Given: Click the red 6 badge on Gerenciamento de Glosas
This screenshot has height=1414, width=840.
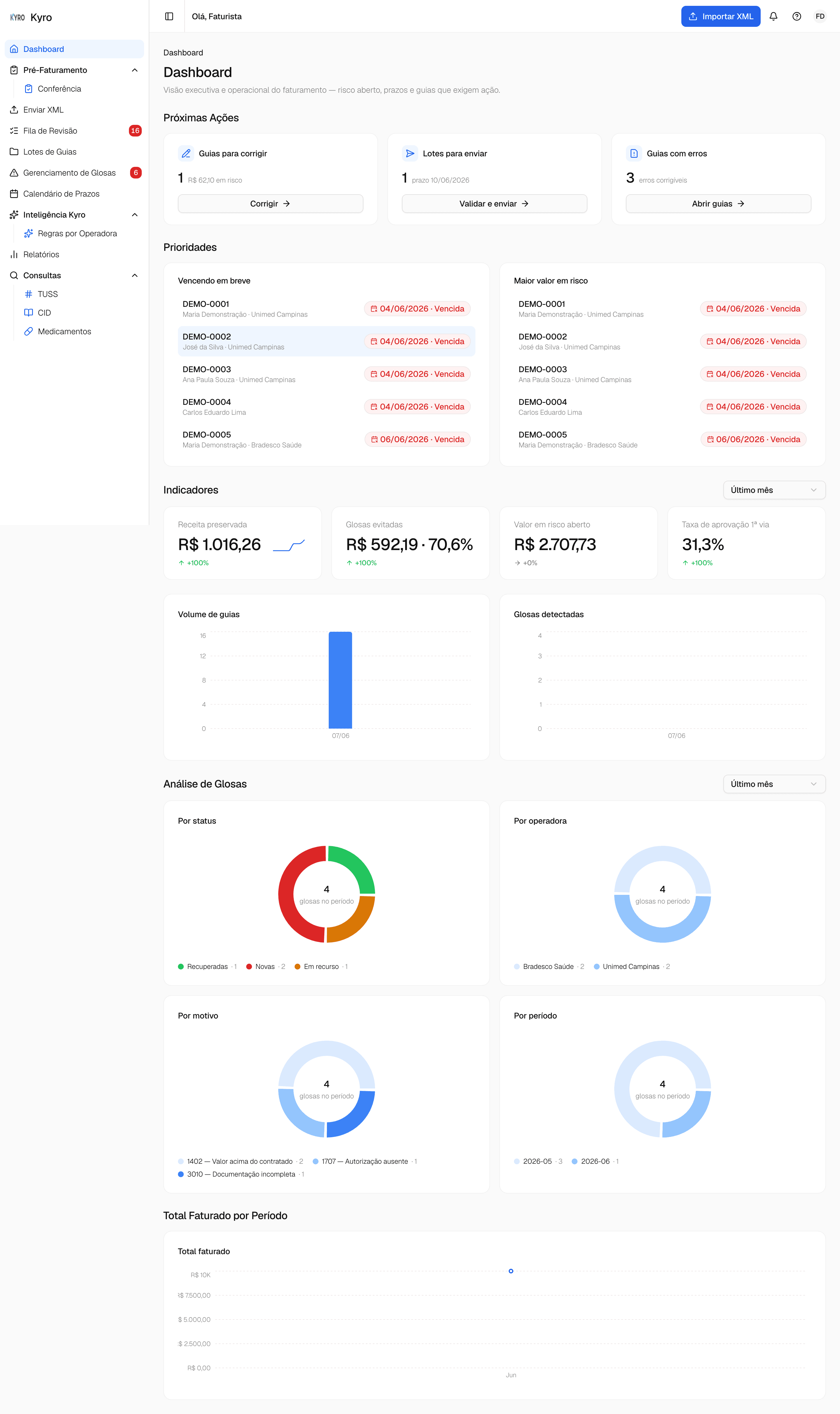Looking at the screenshot, I should pyautogui.click(x=136, y=173).
